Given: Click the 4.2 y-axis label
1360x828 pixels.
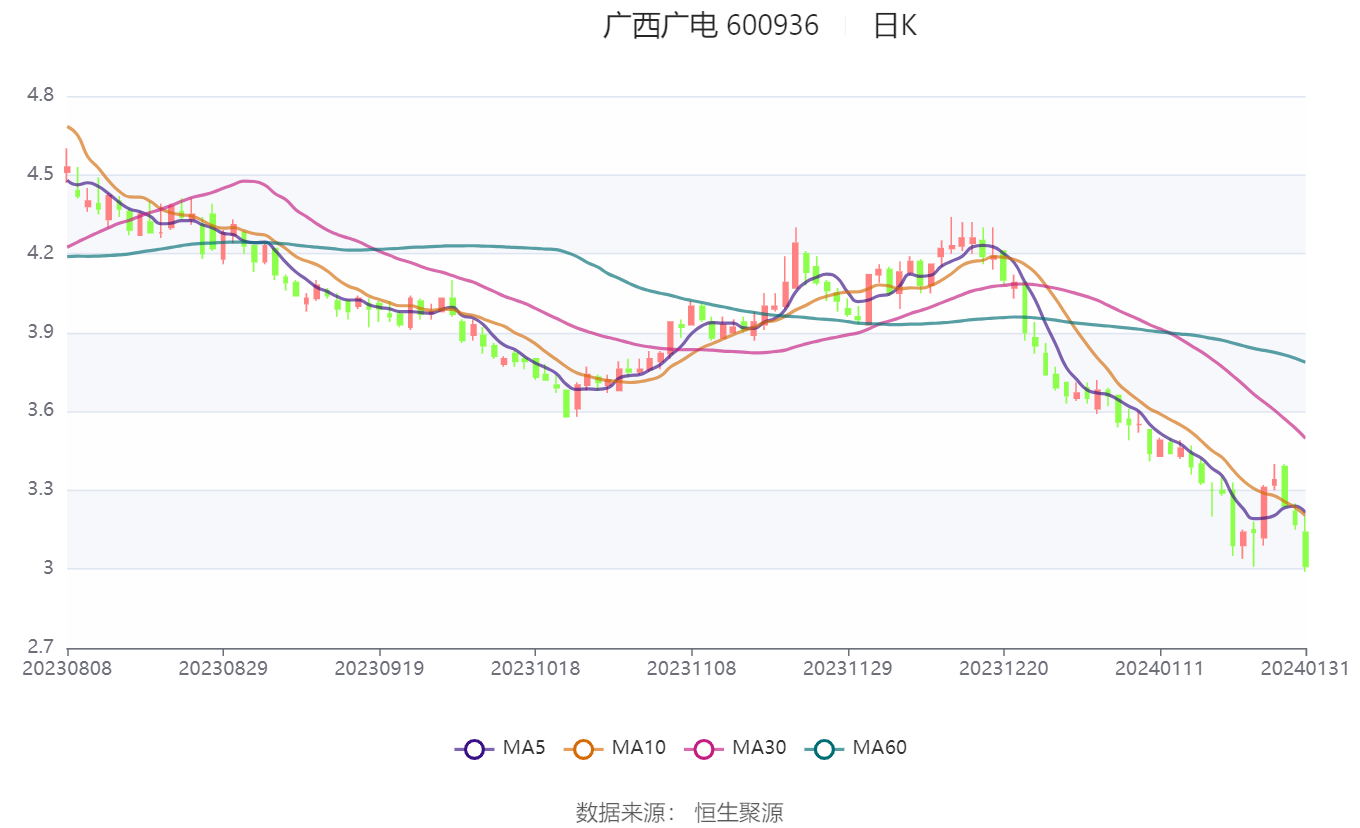Looking at the screenshot, I should pyautogui.click(x=40, y=253).
